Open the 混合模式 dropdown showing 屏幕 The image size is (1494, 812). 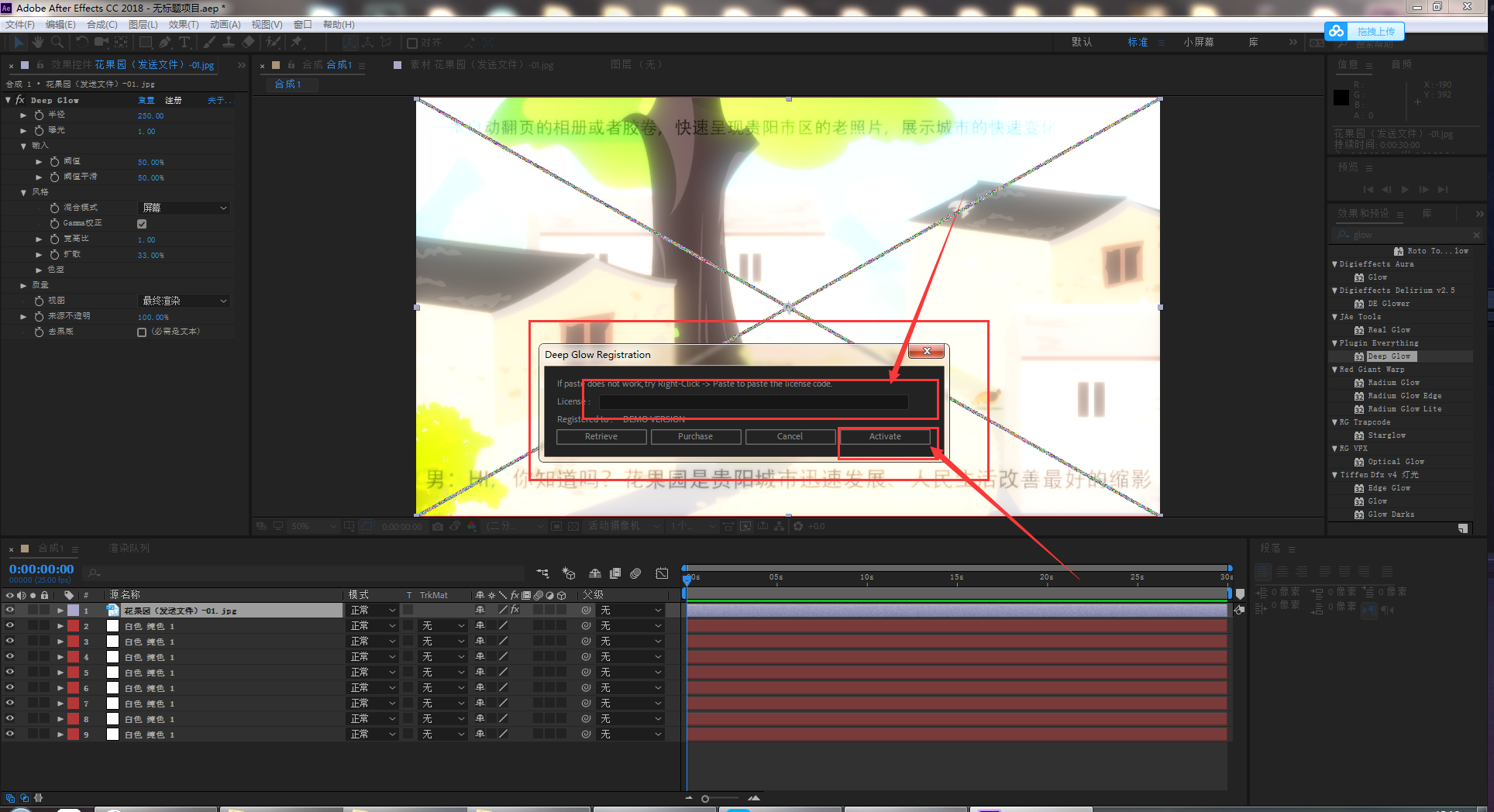[x=184, y=208]
